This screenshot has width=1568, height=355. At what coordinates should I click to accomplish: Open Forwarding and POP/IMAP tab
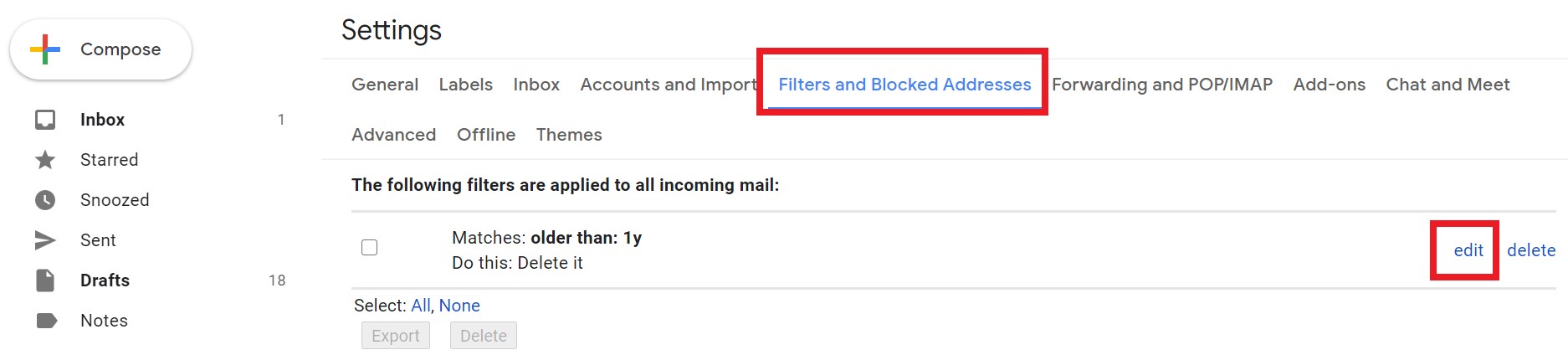point(1161,85)
